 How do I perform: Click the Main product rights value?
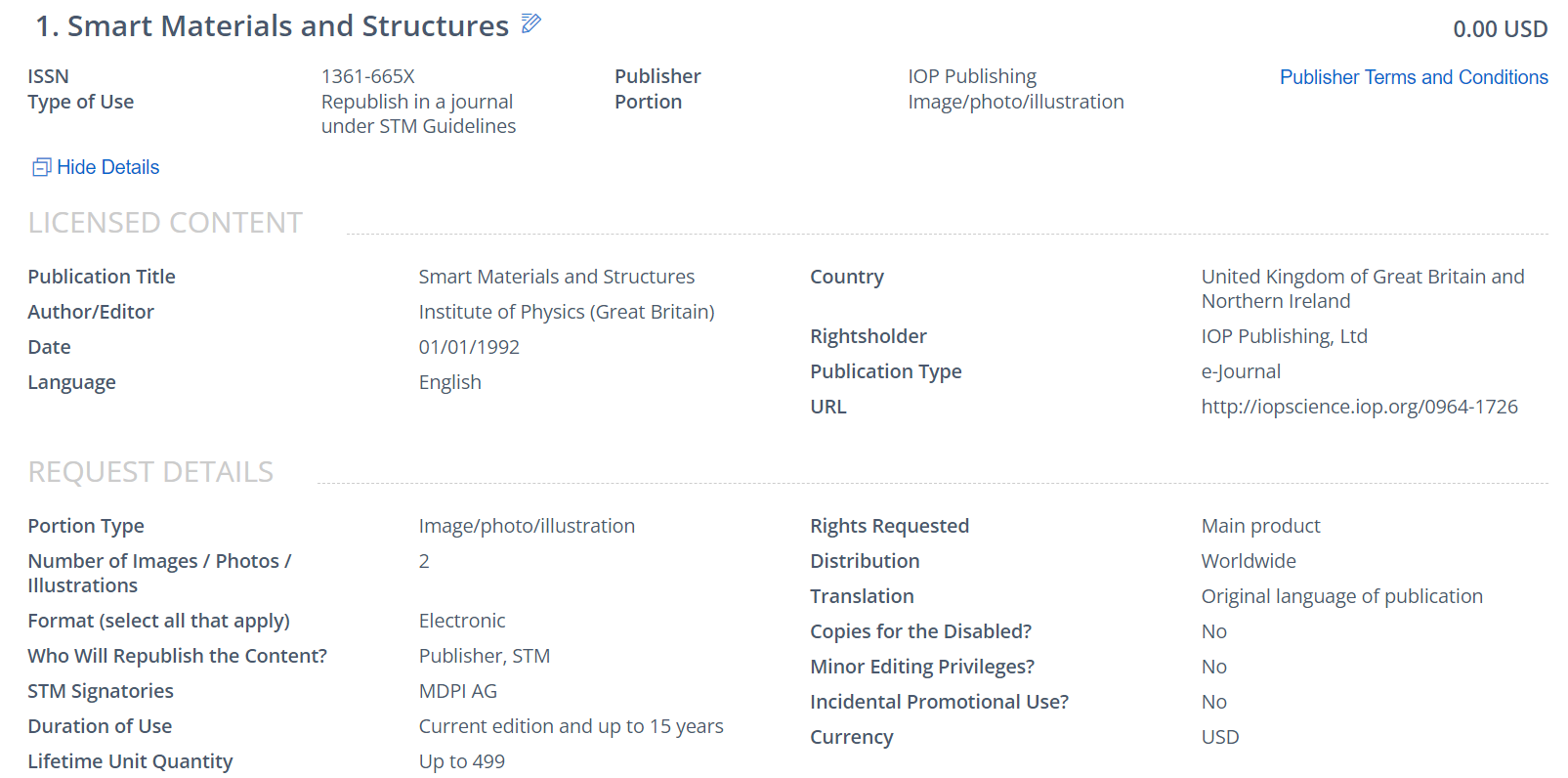click(x=1259, y=526)
